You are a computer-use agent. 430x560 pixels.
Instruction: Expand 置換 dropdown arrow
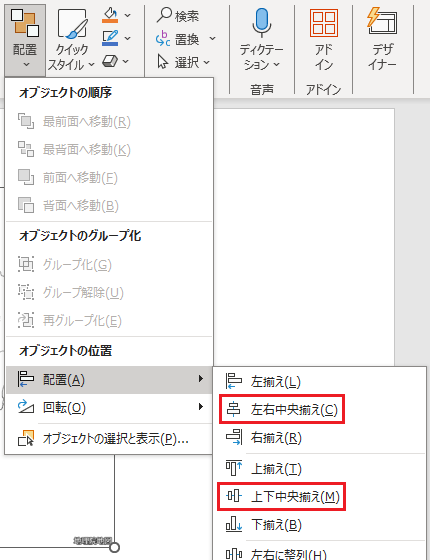click(212, 39)
